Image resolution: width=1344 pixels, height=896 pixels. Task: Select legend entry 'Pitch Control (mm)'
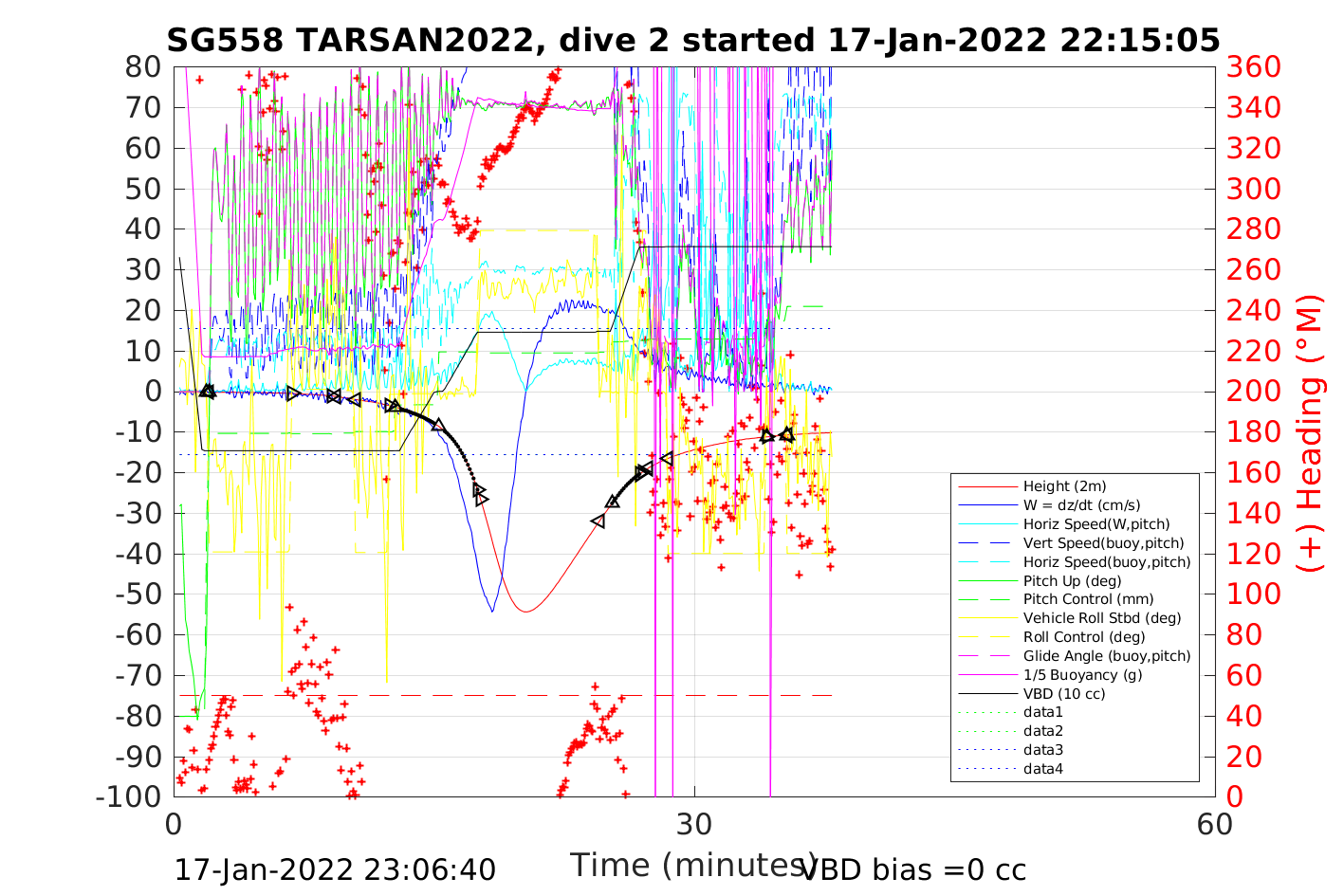pos(1088,599)
